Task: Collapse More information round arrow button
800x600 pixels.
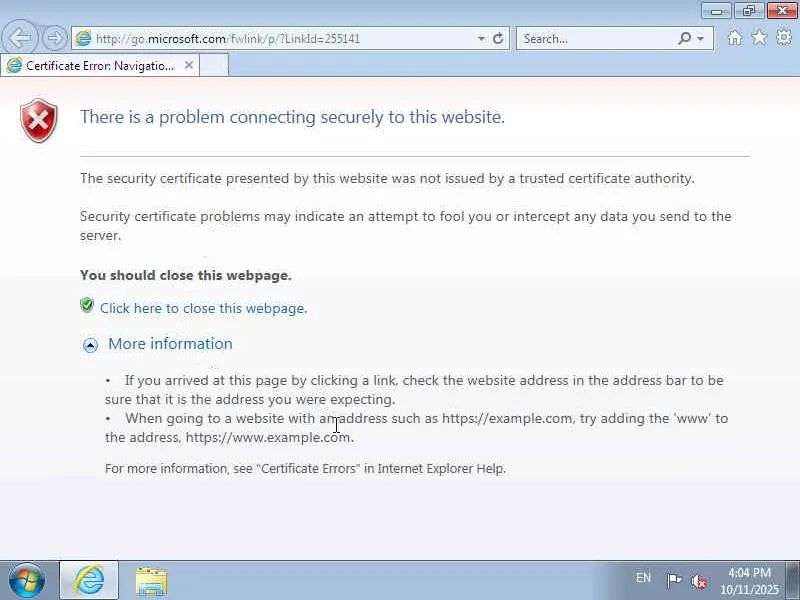Action: (x=90, y=346)
